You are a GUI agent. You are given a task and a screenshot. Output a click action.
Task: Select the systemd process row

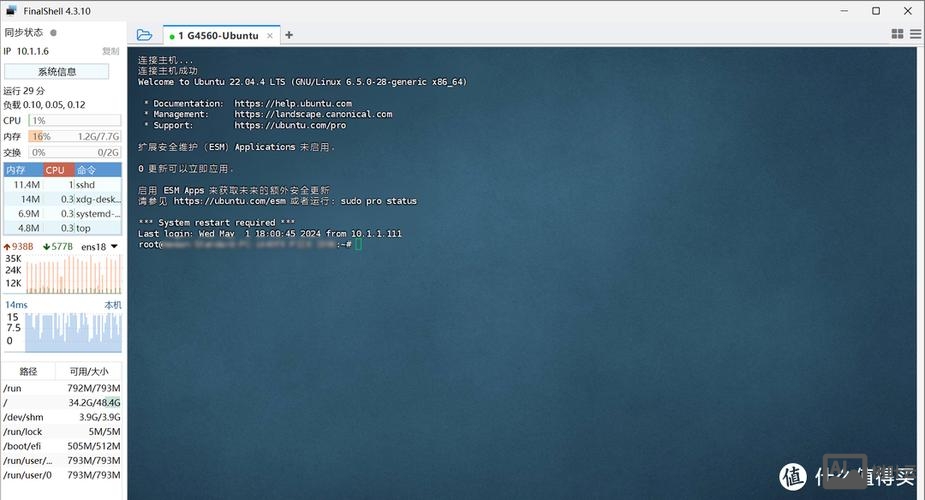(x=63, y=213)
